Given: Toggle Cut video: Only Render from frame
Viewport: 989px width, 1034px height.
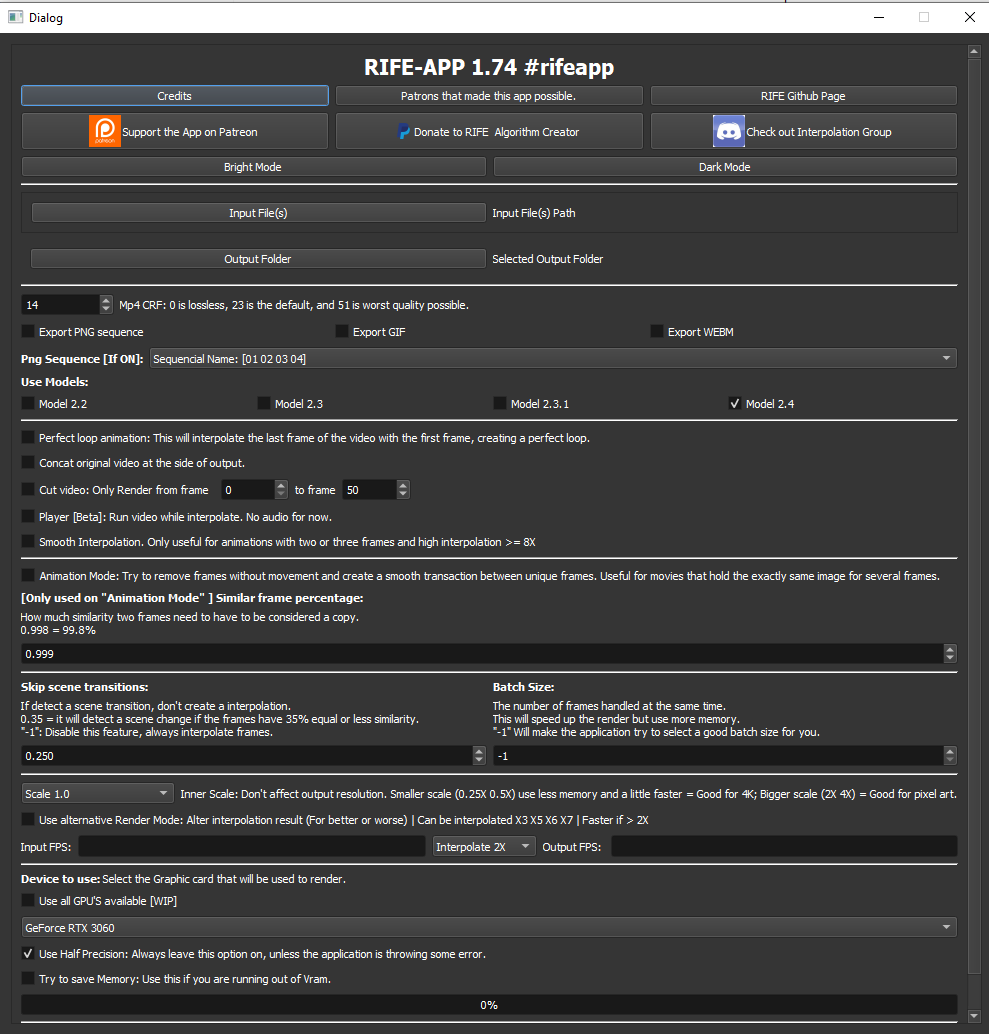Looking at the screenshot, I should pyautogui.click(x=28, y=489).
